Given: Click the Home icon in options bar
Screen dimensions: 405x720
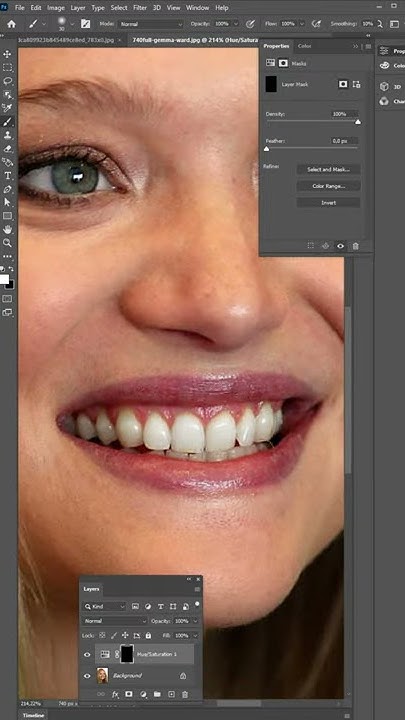Looking at the screenshot, I should [11, 24].
